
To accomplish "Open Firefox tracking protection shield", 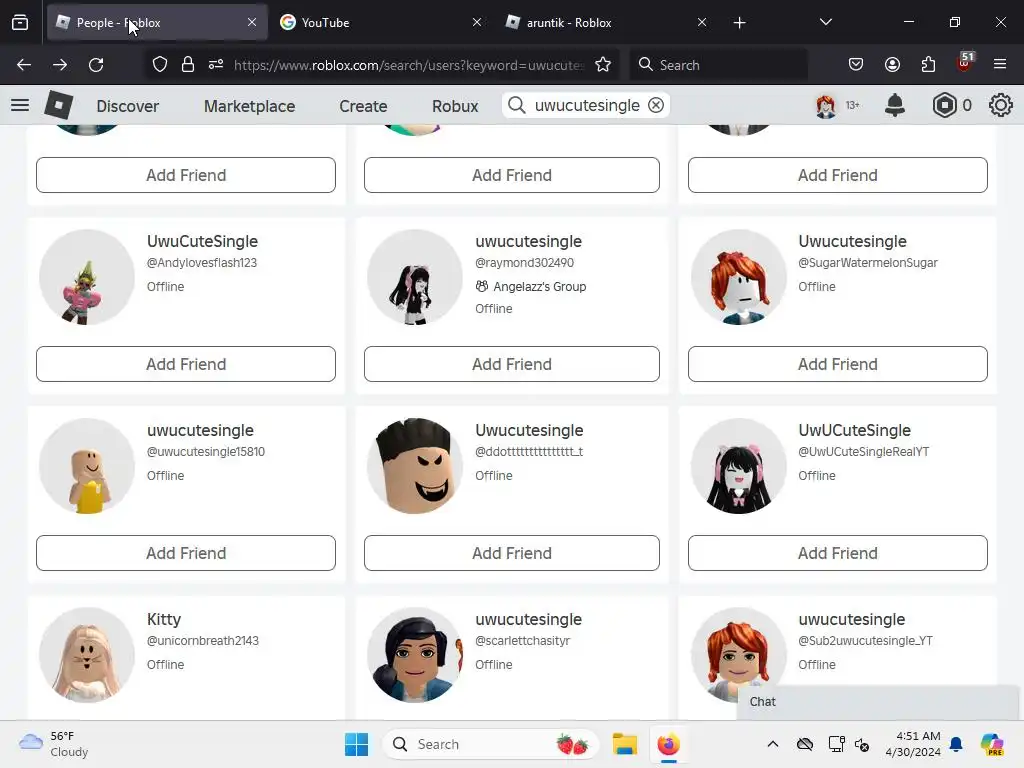I will (x=160, y=65).
